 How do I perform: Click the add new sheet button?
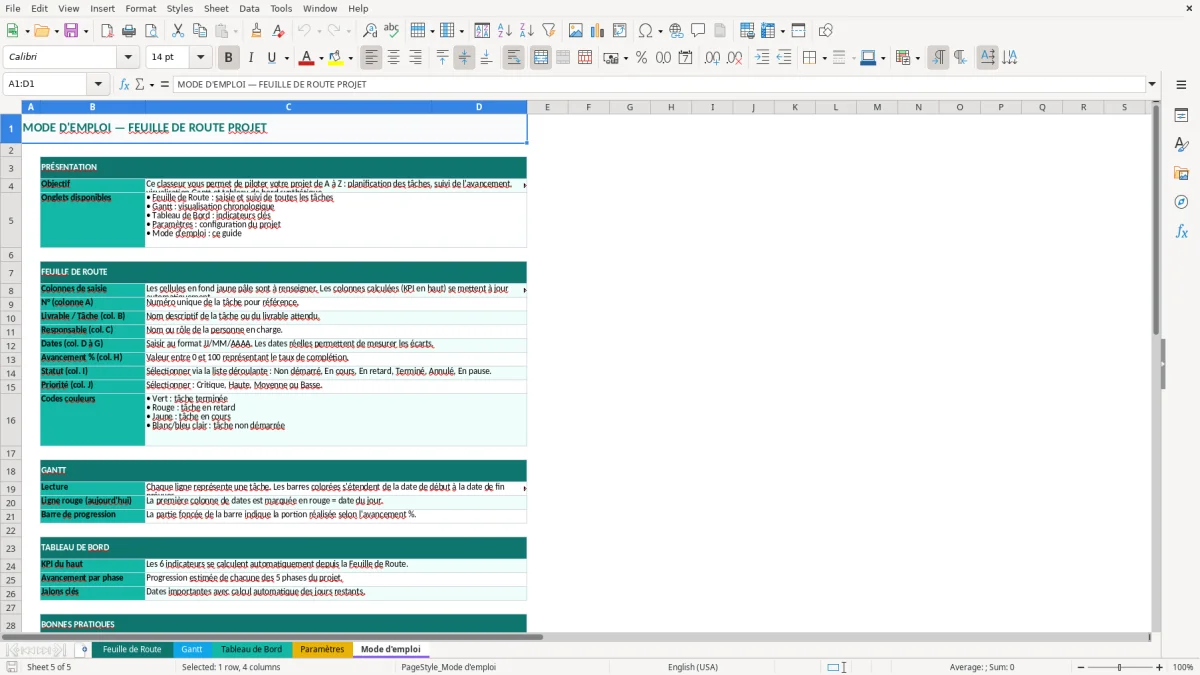84,649
